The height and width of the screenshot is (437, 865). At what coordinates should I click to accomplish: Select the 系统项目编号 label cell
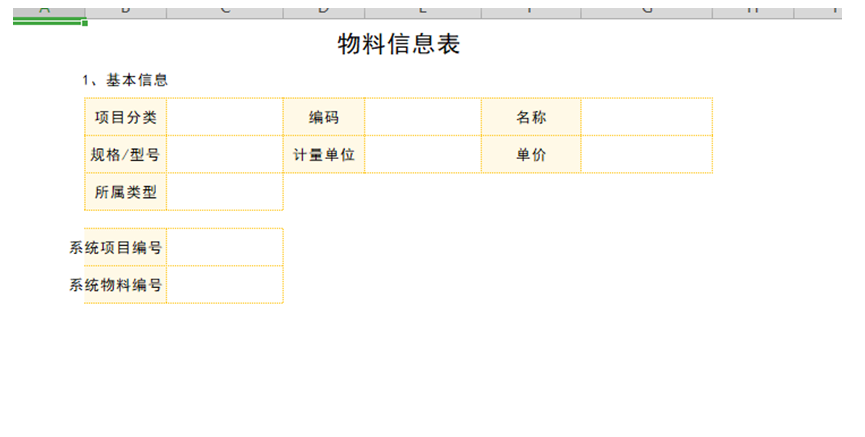[x=117, y=247]
